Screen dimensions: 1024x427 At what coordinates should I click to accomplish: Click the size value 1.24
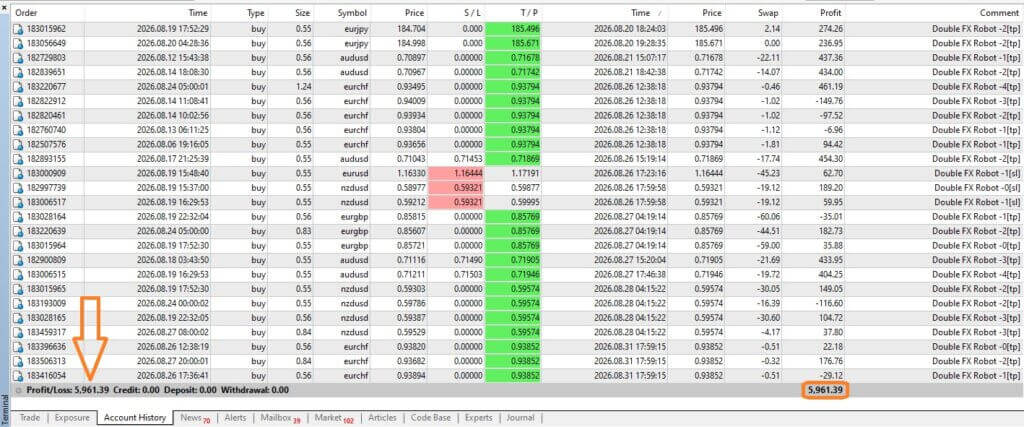(x=303, y=86)
